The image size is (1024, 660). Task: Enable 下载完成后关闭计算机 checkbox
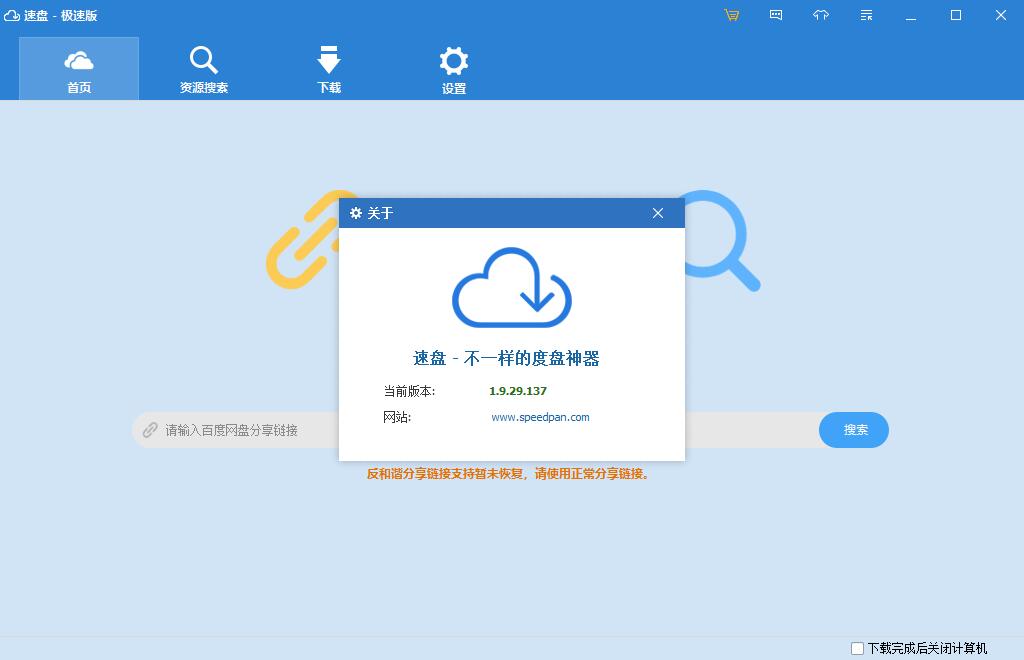coord(857,648)
